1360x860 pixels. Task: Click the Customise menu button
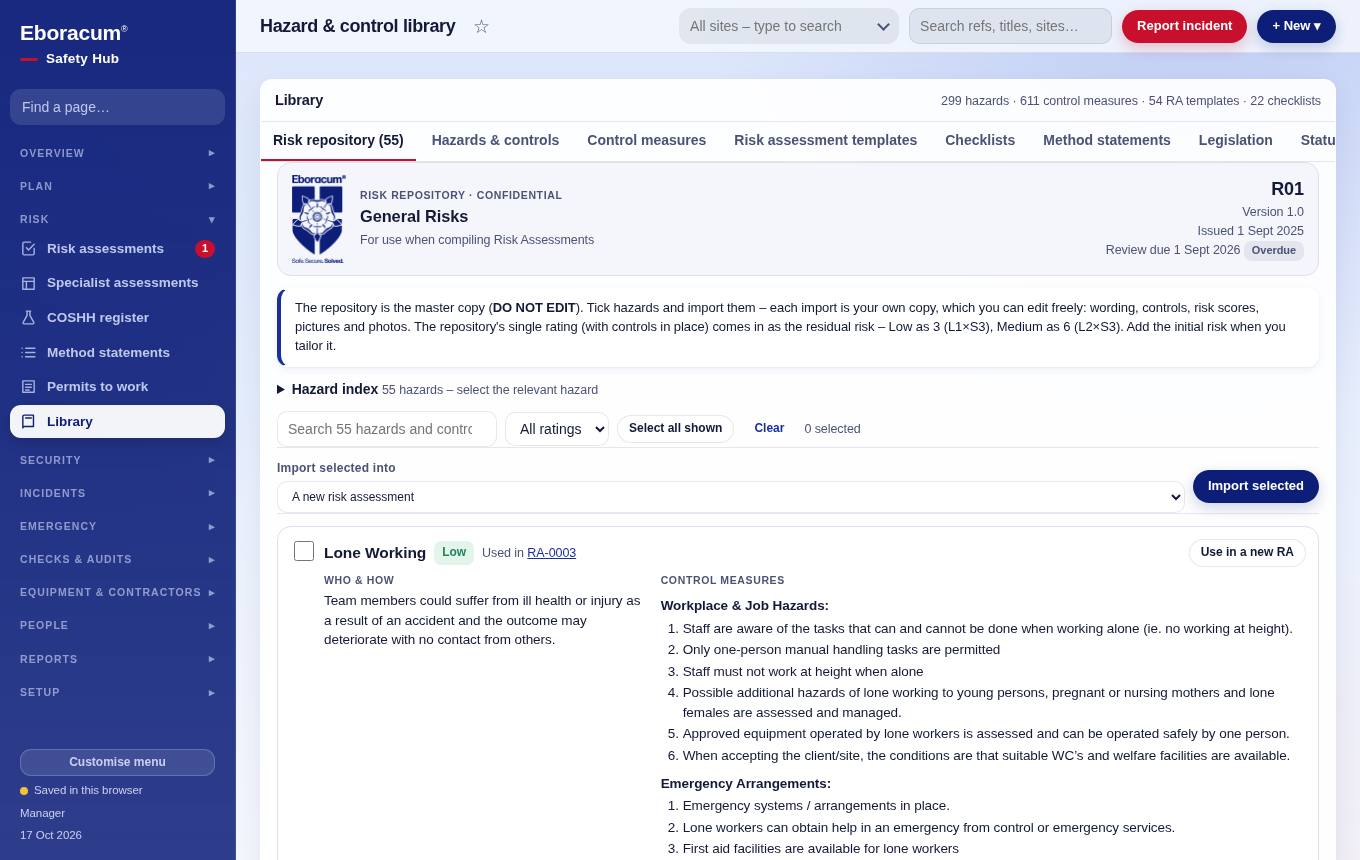click(117, 762)
